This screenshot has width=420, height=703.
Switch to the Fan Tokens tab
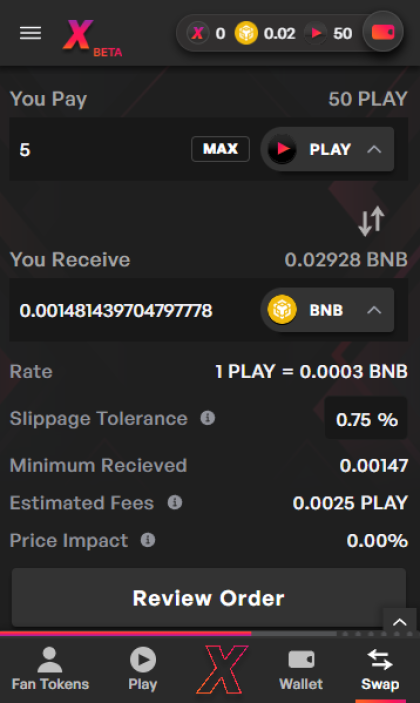point(50,669)
